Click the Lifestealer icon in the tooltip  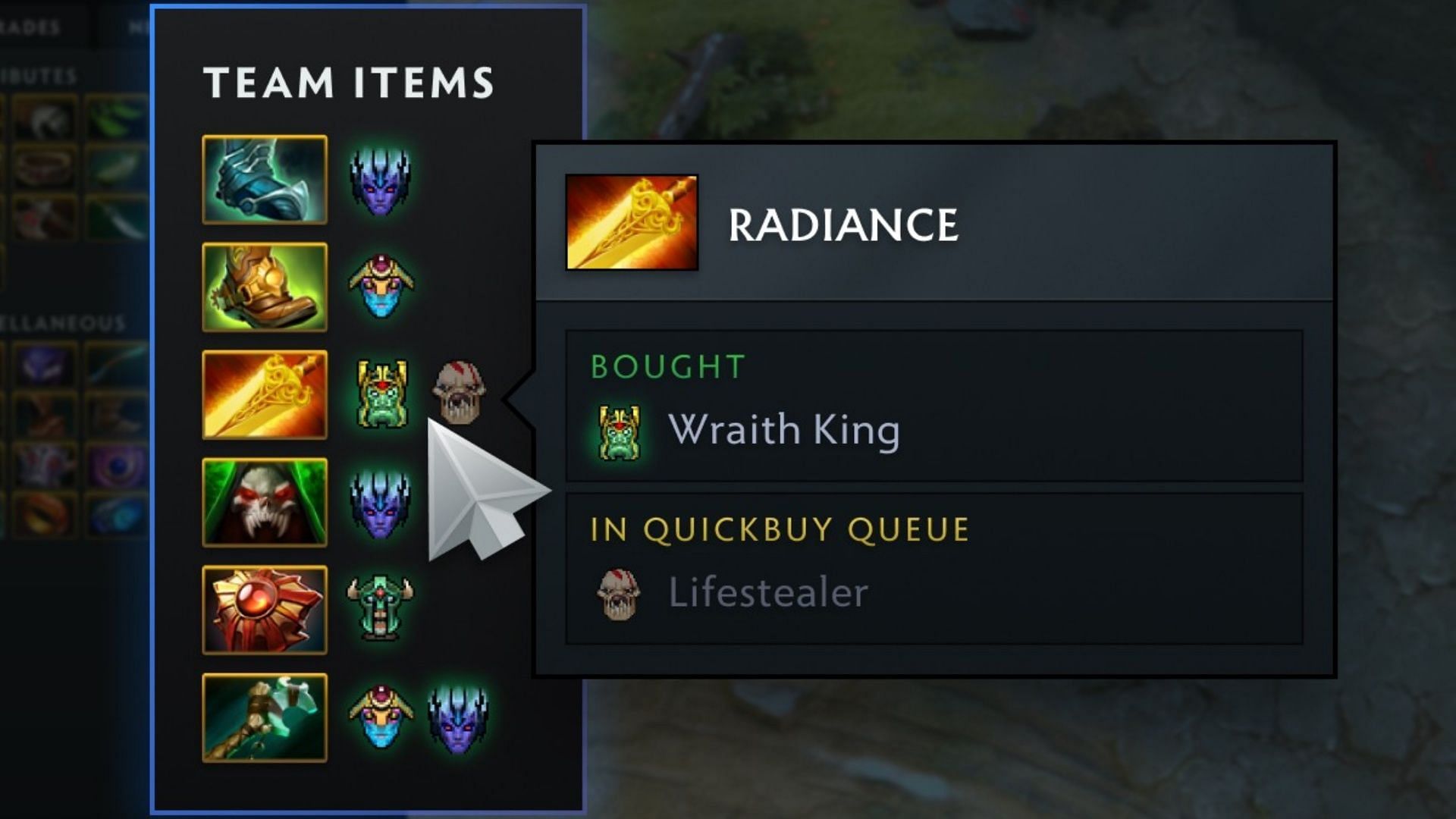(x=619, y=595)
